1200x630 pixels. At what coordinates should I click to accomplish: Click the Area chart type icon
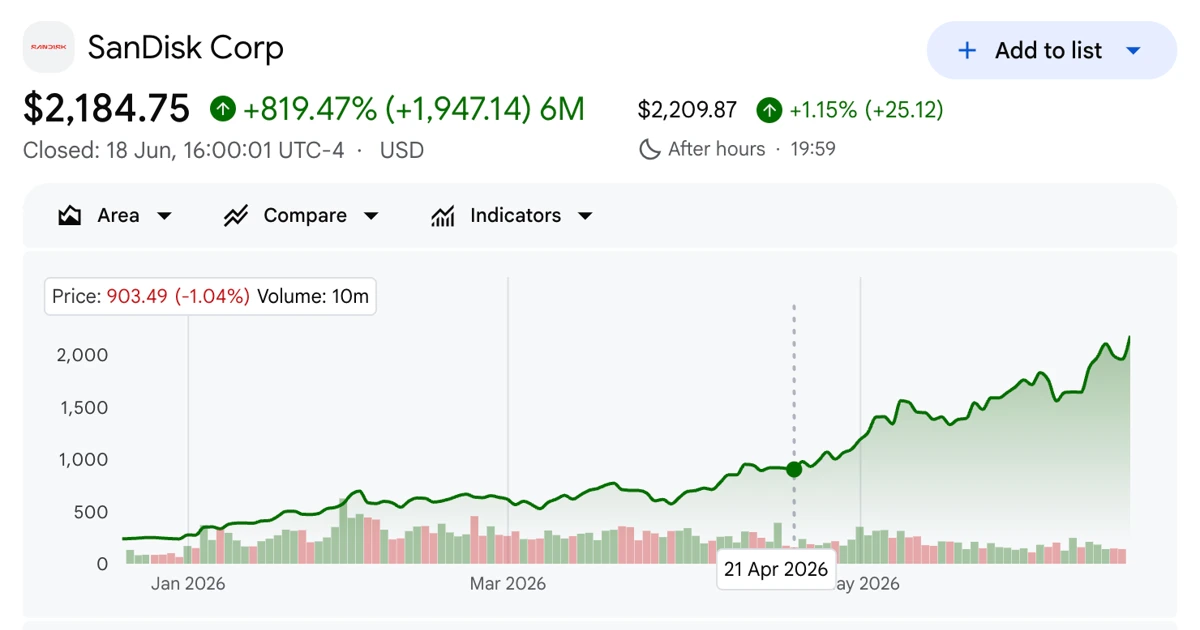pos(70,216)
